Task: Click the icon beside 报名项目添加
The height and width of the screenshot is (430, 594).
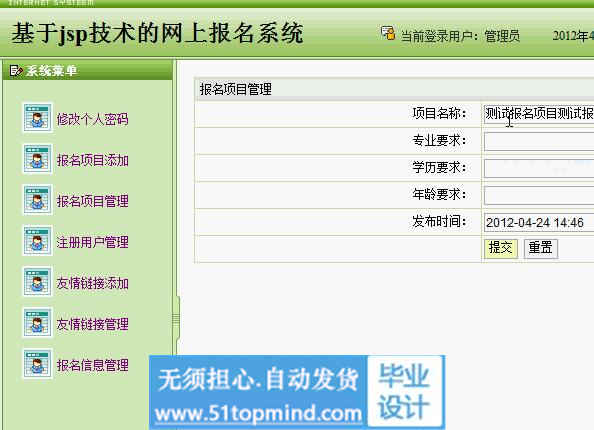Action: [37, 159]
